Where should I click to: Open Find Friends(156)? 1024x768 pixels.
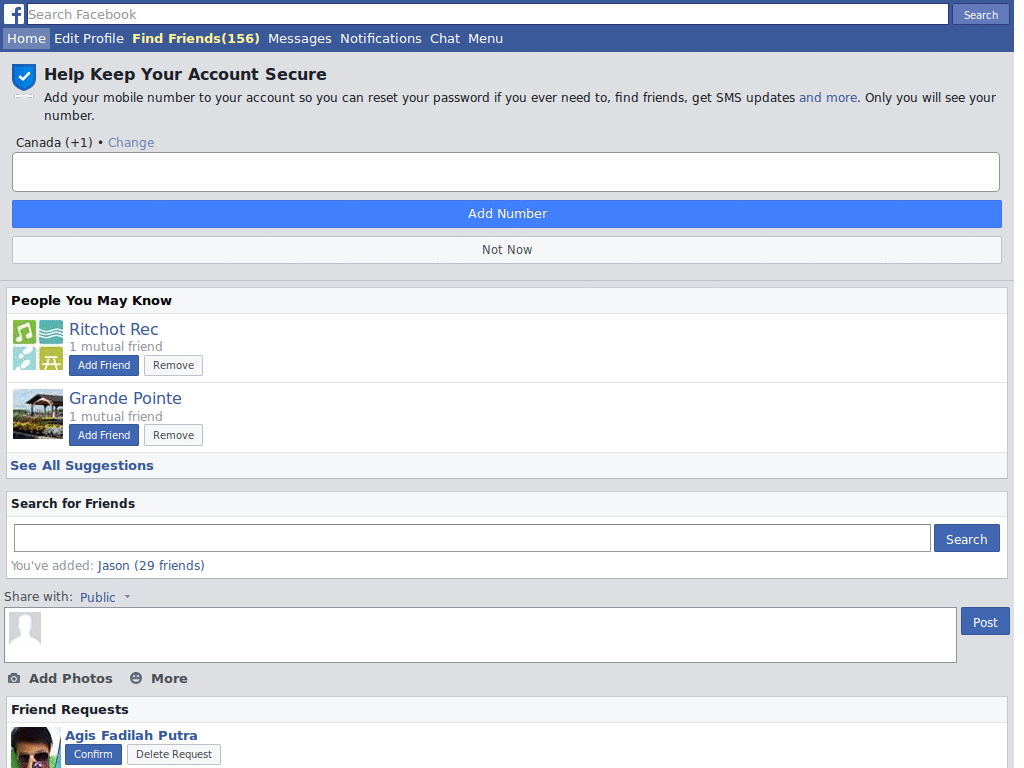(x=196, y=39)
